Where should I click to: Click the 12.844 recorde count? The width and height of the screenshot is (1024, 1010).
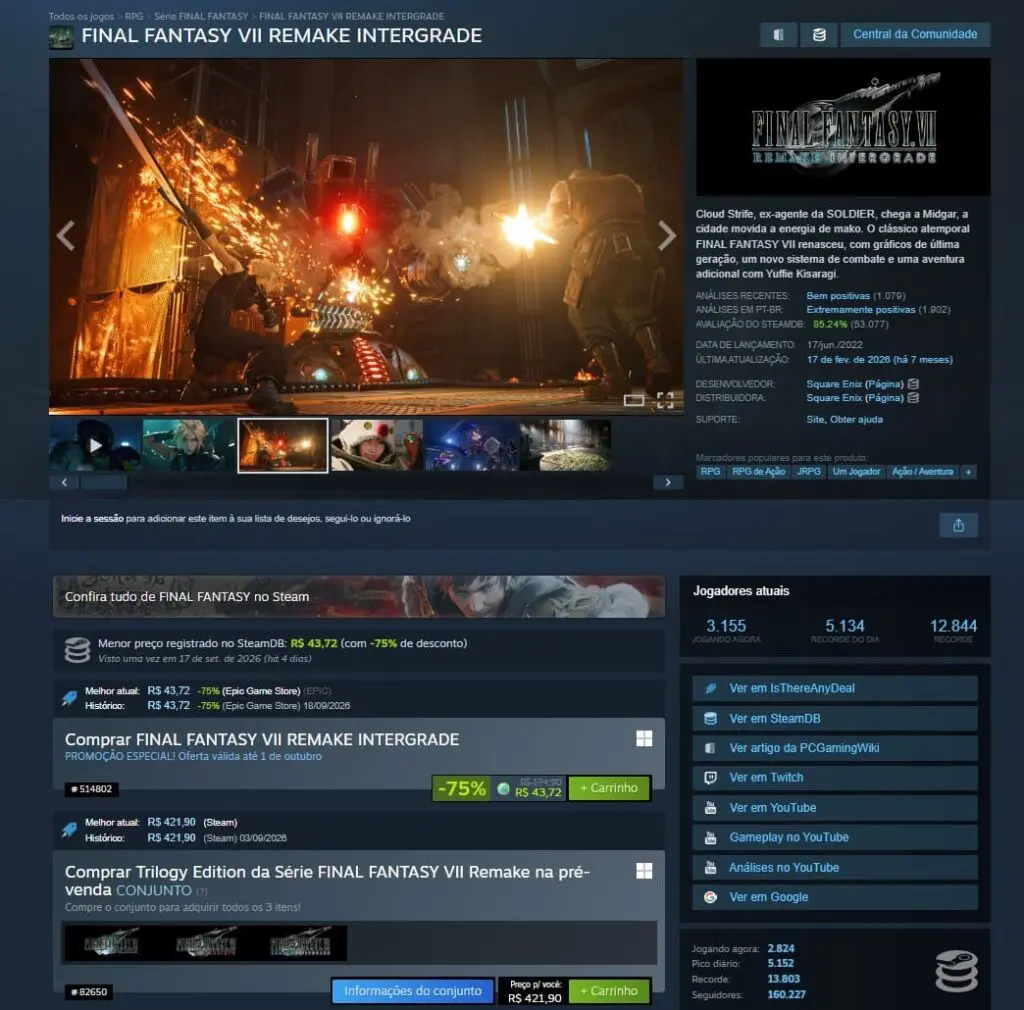pyautogui.click(x=953, y=626)
